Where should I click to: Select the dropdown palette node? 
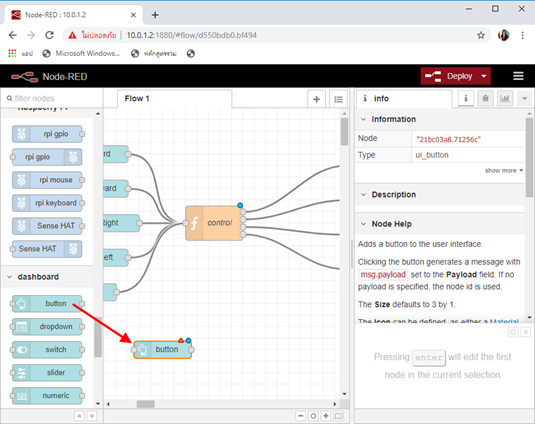(48, 326)
